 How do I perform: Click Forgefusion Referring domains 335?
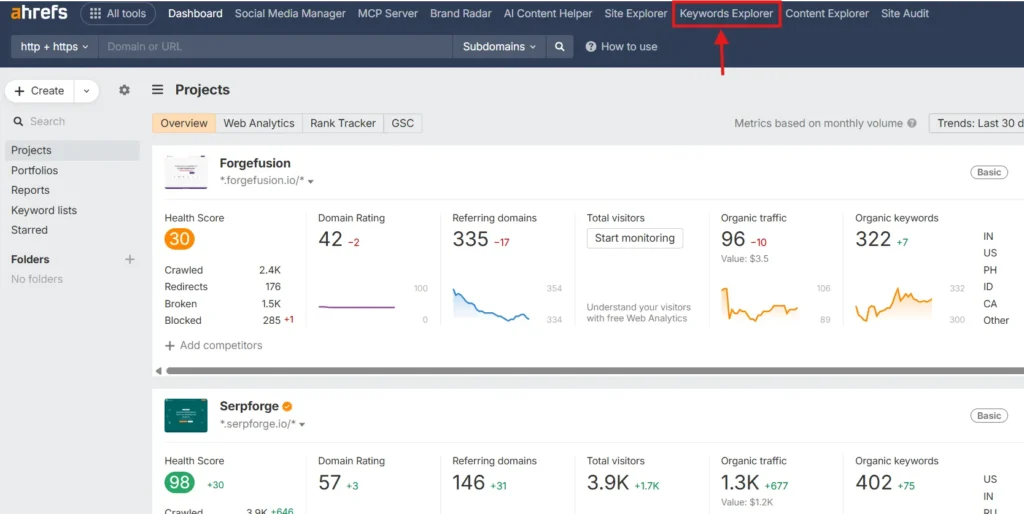tap(470, 239)
